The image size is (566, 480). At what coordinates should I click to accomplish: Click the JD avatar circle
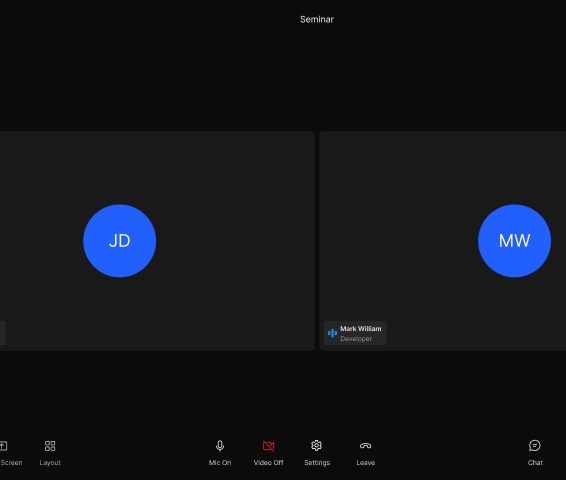119,241
